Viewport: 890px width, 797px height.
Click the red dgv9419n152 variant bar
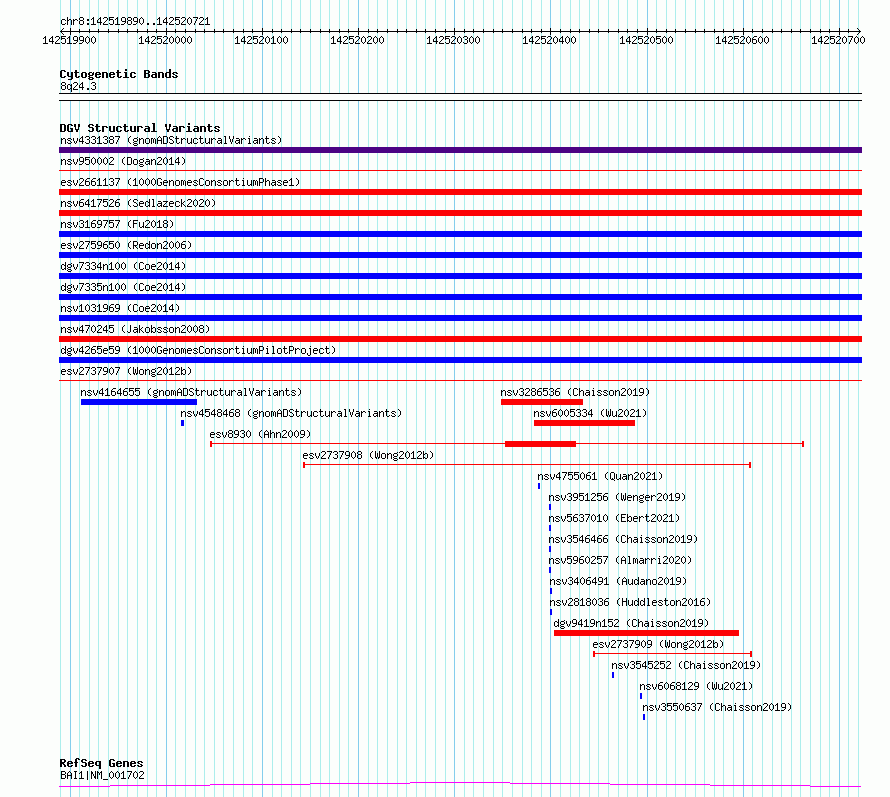[x=646, y=633]
